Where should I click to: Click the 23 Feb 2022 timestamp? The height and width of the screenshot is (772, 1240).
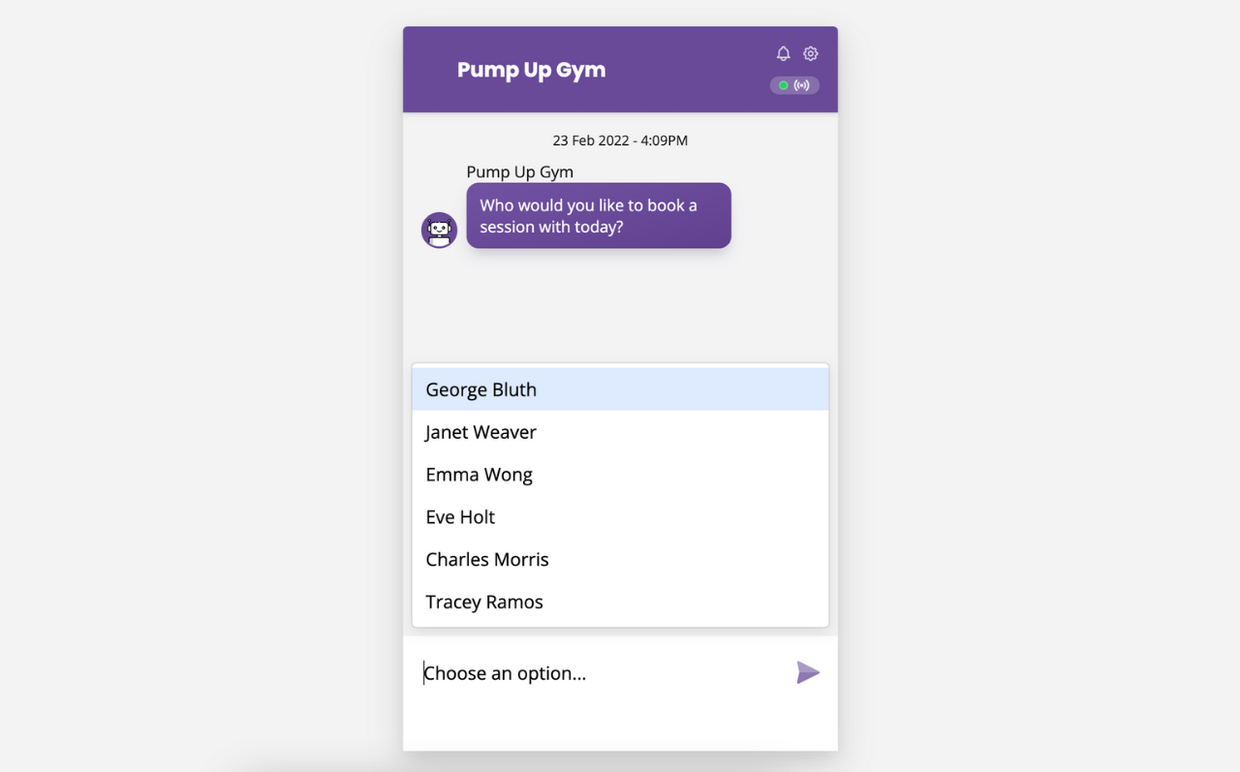click(x=620, y=141)
